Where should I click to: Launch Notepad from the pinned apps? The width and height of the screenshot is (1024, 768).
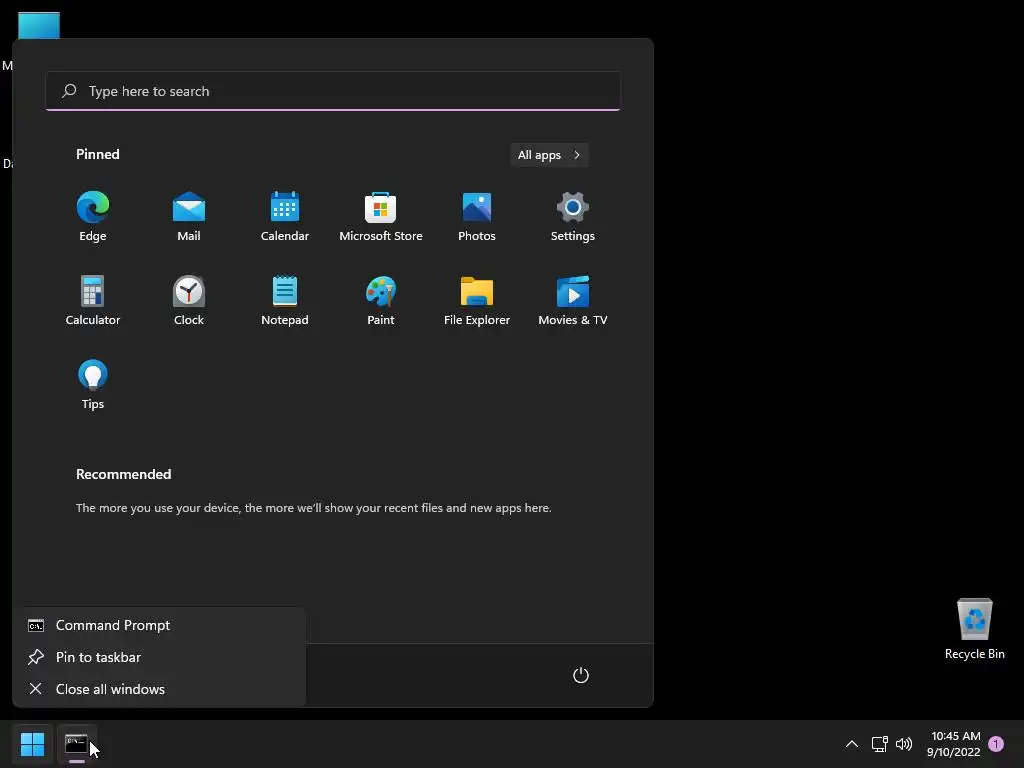(x=285, y=301)
